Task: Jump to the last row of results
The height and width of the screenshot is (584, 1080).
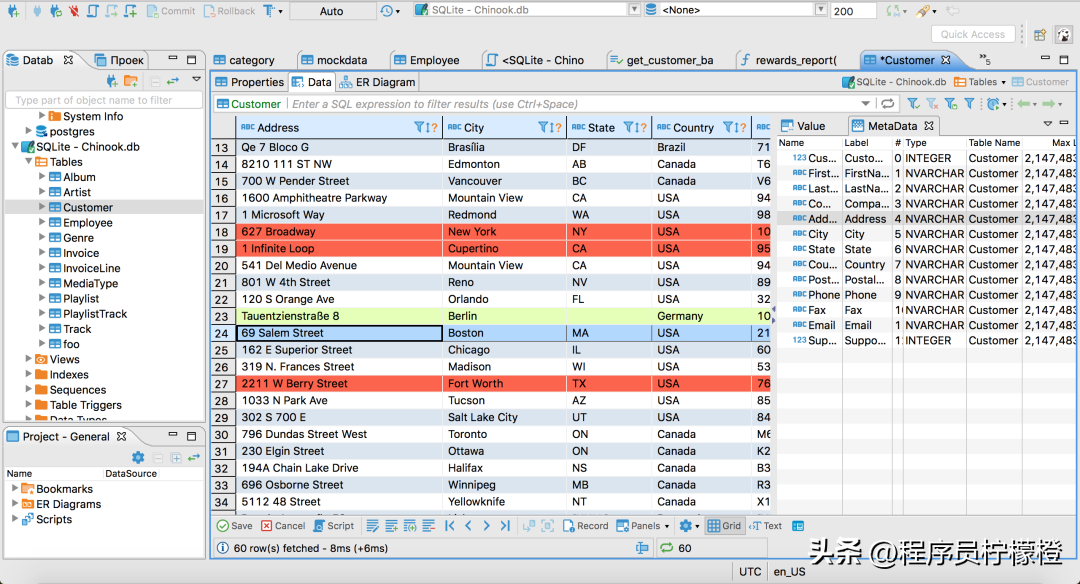Action: [x=505, y=526]
